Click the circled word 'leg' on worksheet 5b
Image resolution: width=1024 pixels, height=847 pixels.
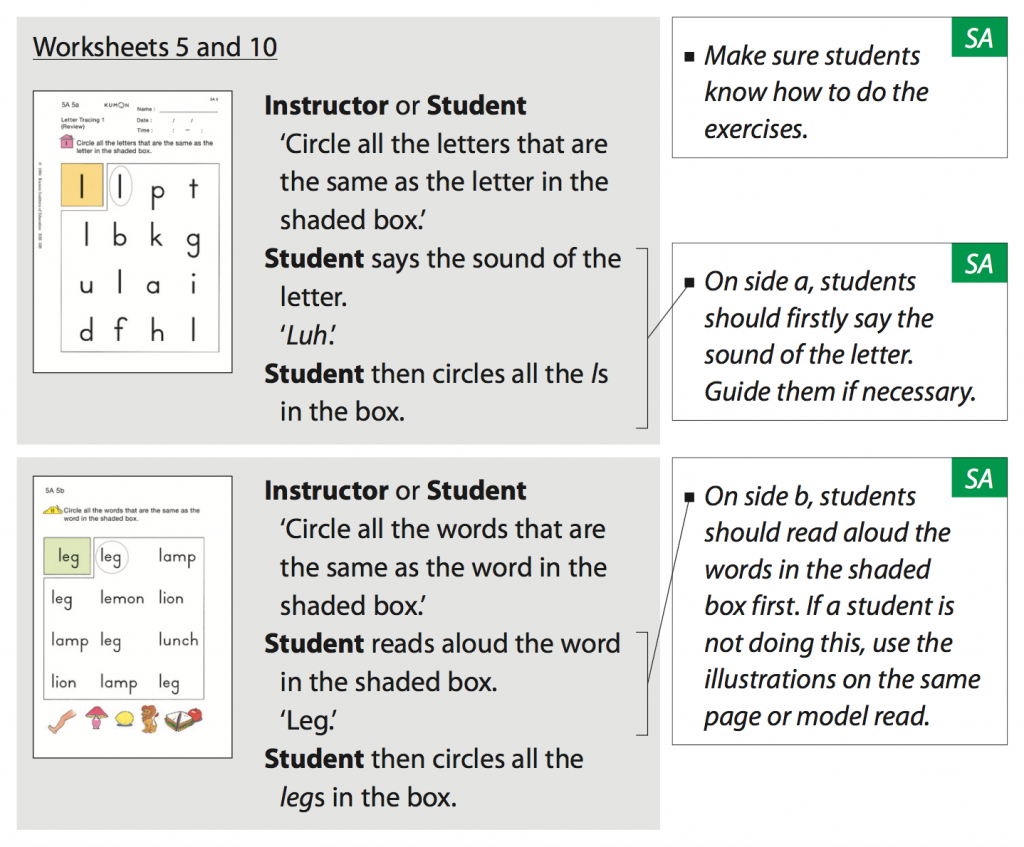pyautogui.click(x=111, y=556)
